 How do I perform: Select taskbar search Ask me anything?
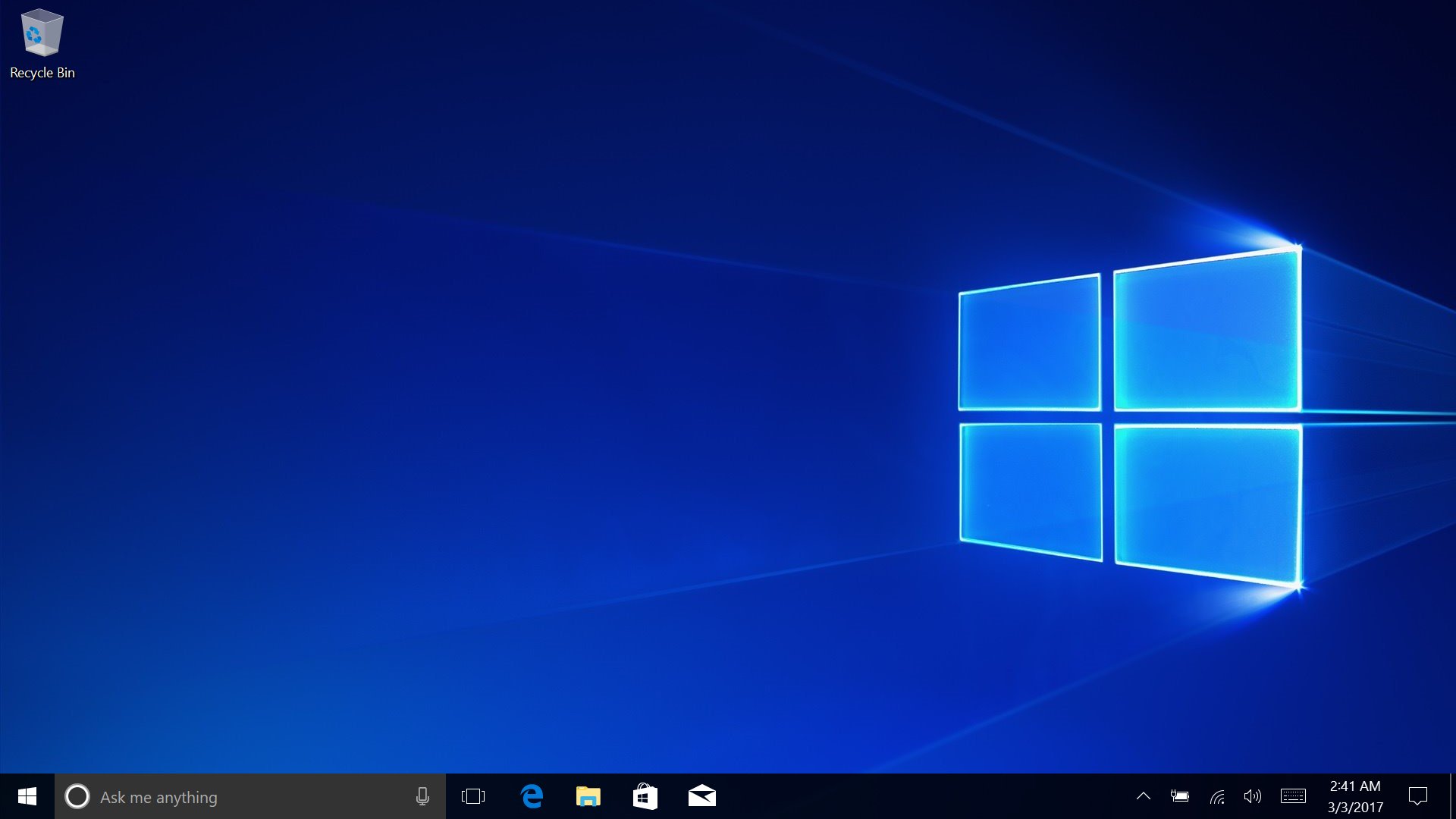tap(249, 797)
